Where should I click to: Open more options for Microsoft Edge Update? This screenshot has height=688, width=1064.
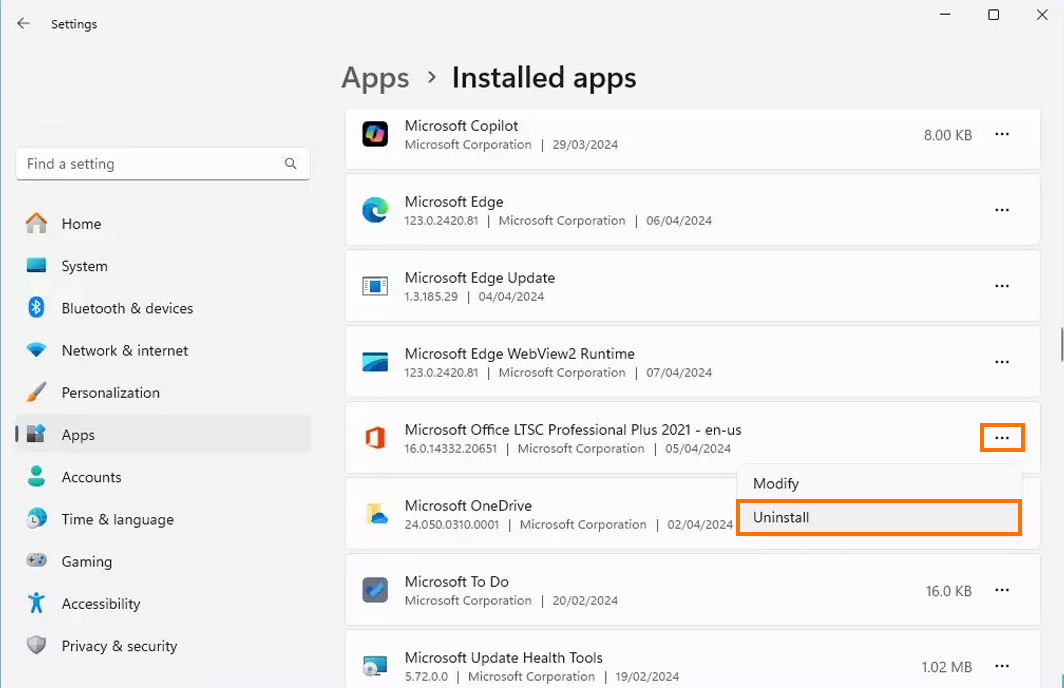click(x=1002, y=286)
